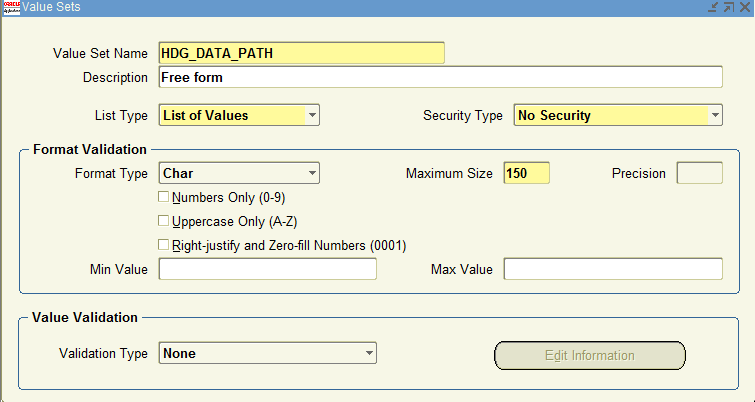This screenshot has height=402, width=755.
Task: Minimize the Value Sets window
Action: tap(713, 7)
